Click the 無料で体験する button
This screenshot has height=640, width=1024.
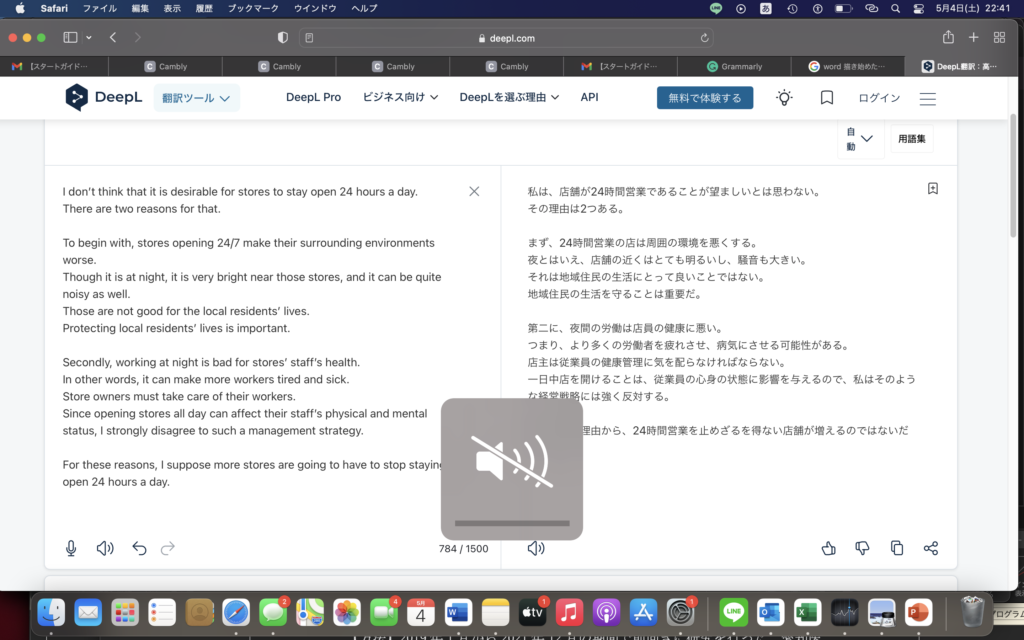[x=704, y=98]
